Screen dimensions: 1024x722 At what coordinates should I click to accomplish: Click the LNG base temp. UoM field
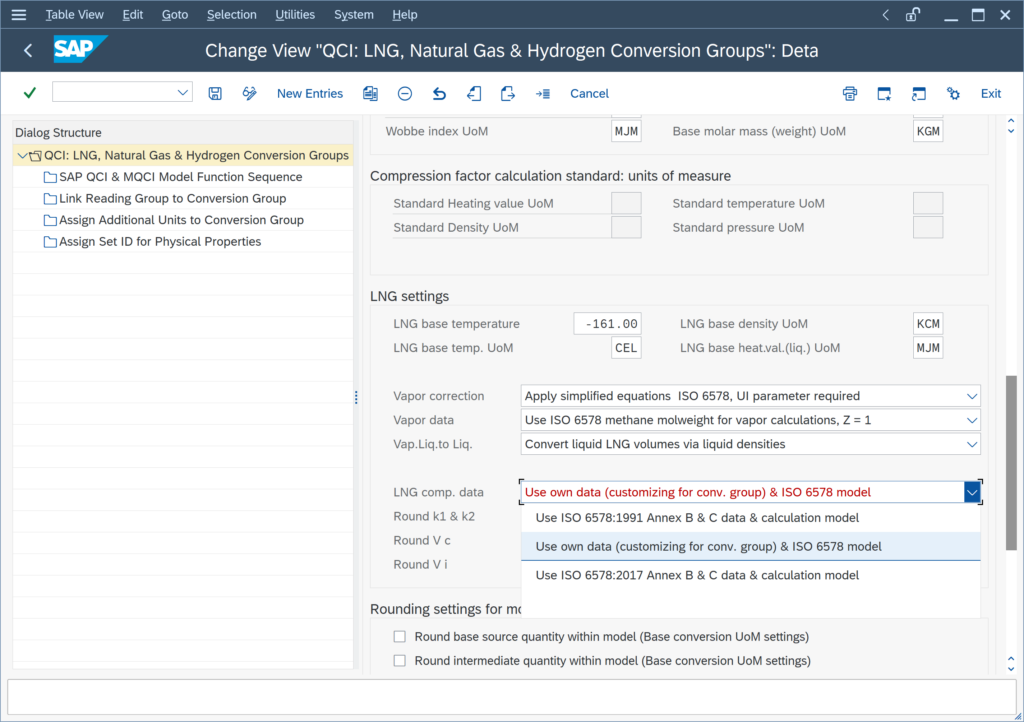626,348
